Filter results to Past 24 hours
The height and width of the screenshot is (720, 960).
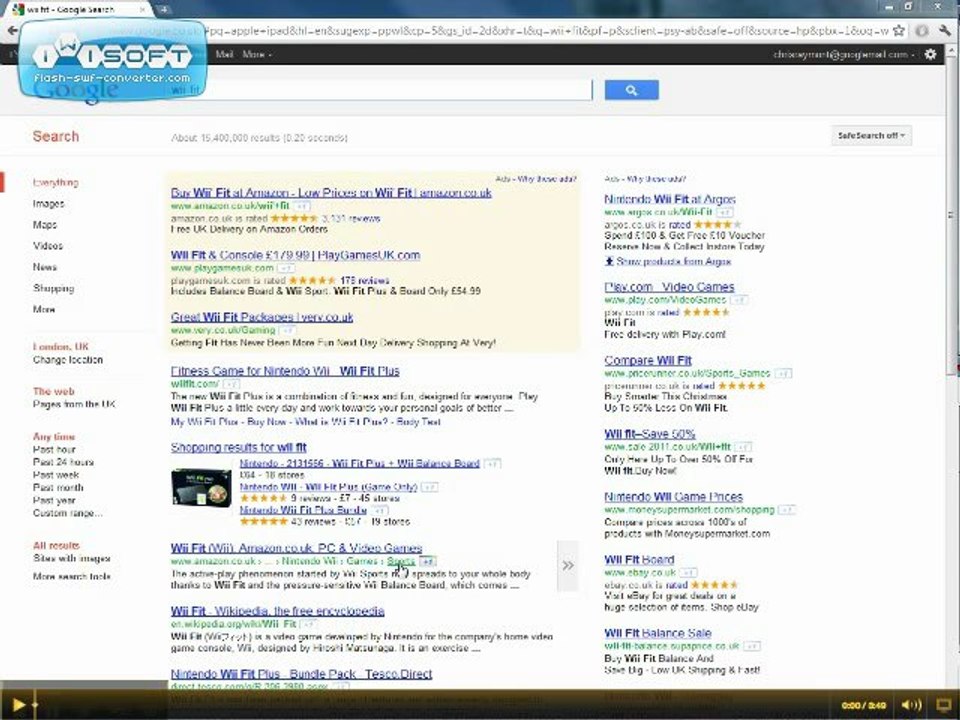point(64,462)
